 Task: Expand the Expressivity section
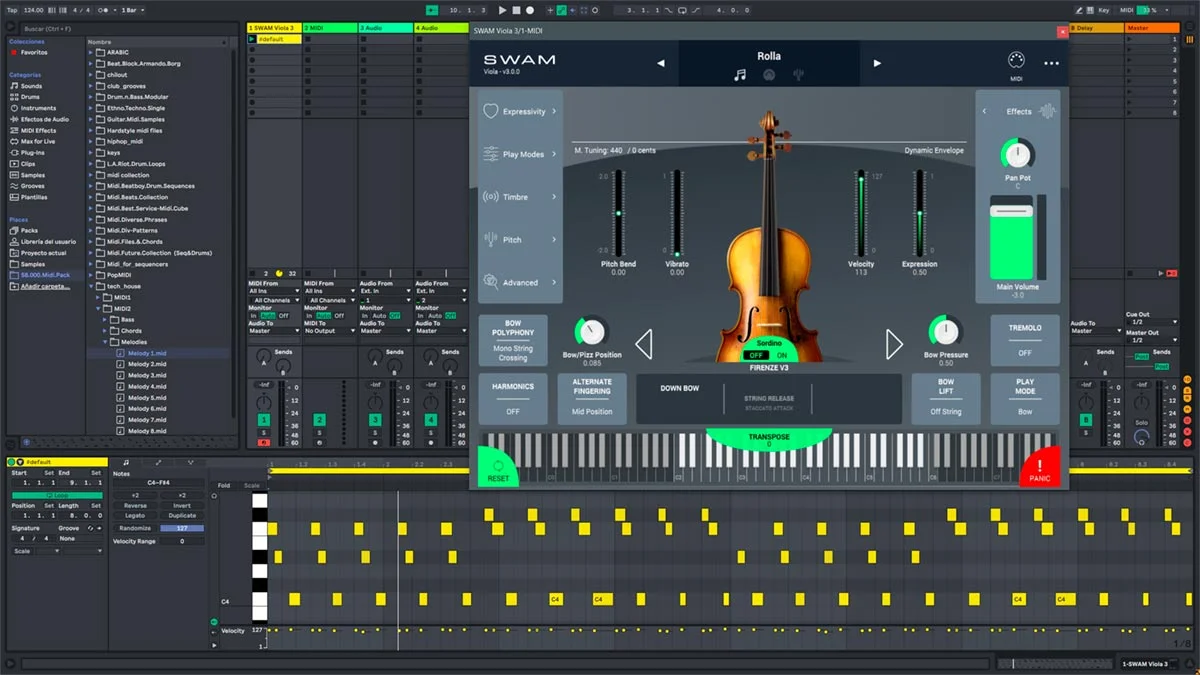[x=520, y=112]
